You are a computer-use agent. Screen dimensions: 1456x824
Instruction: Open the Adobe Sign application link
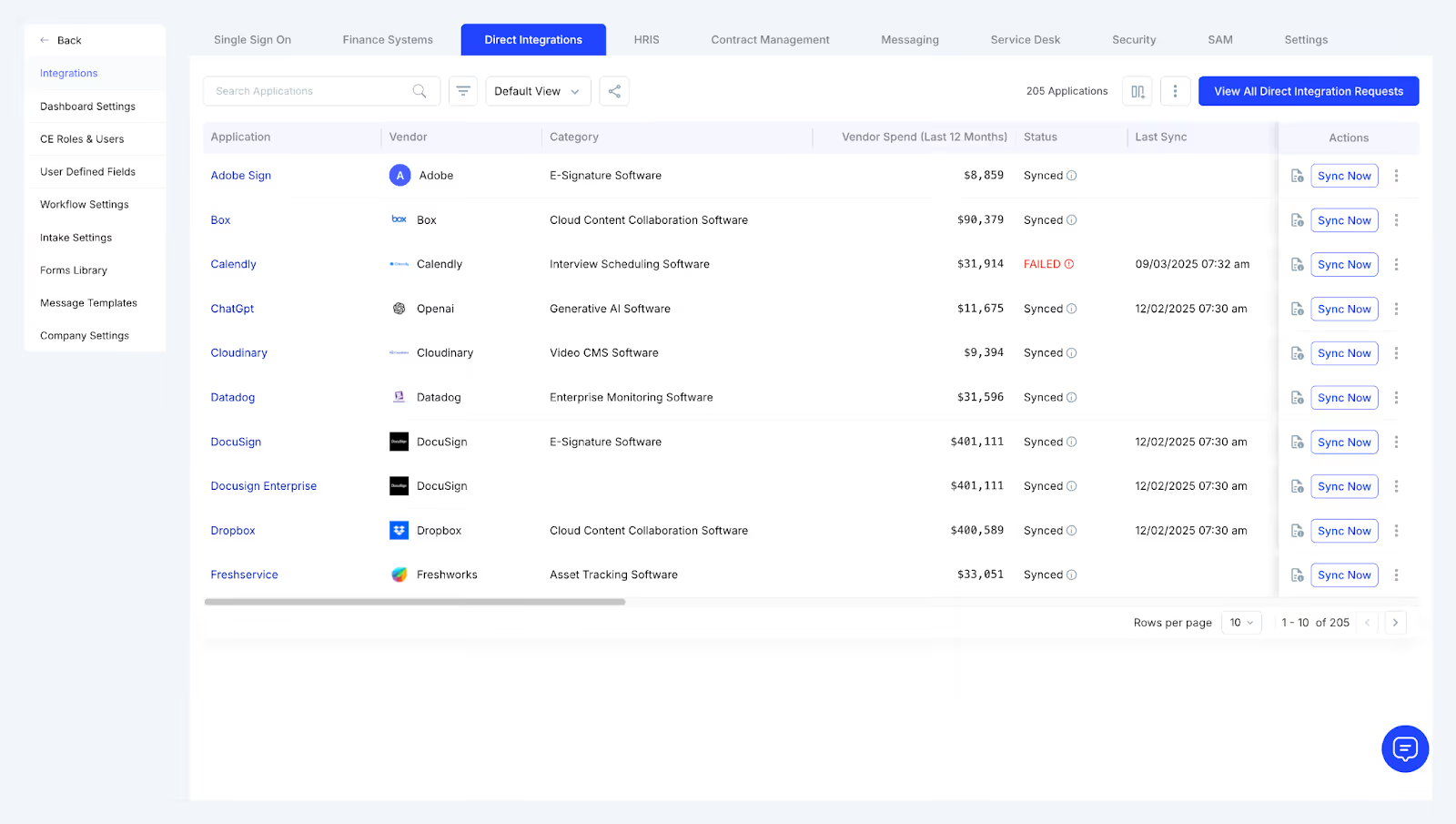click(241, 176)
